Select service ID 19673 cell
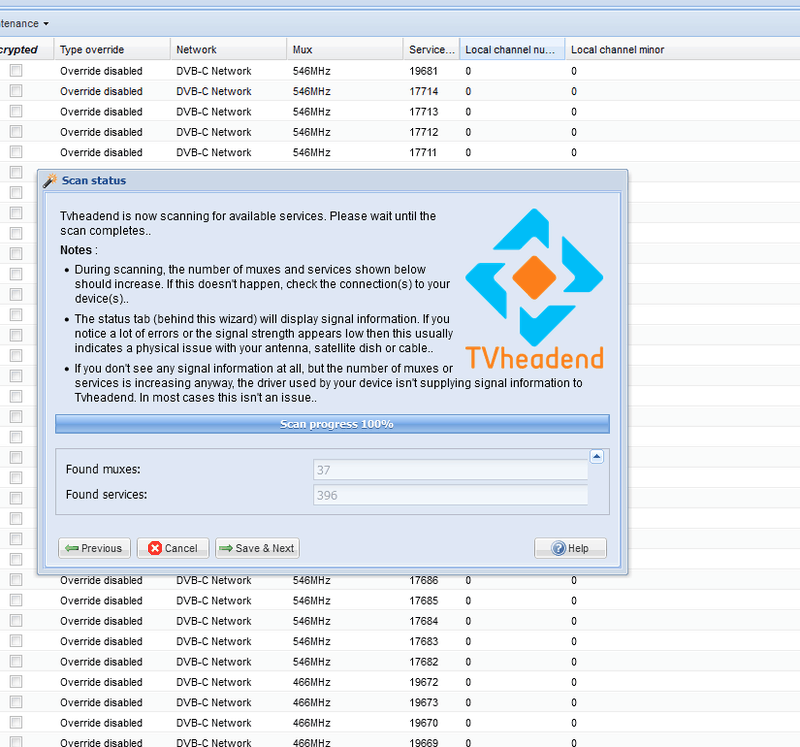800x747 pixels. [x=423, y=703]
